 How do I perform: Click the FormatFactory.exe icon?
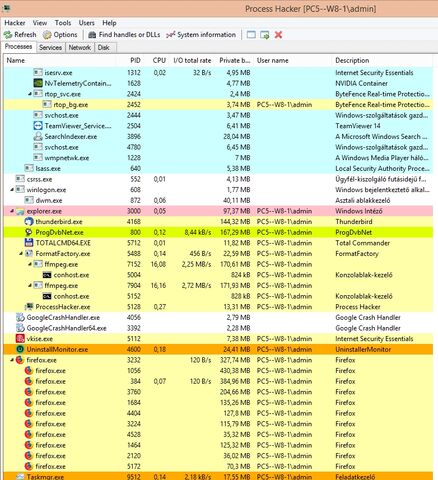pos(29,254)
